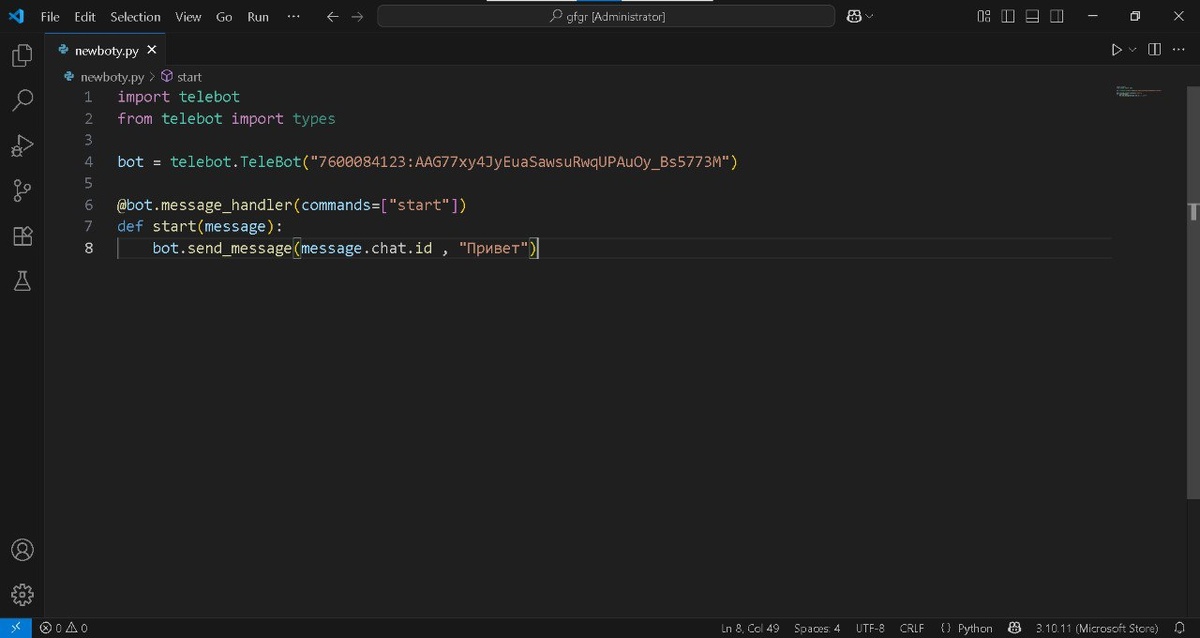
Task: Open Source Control view
Action: click(22, 191)
